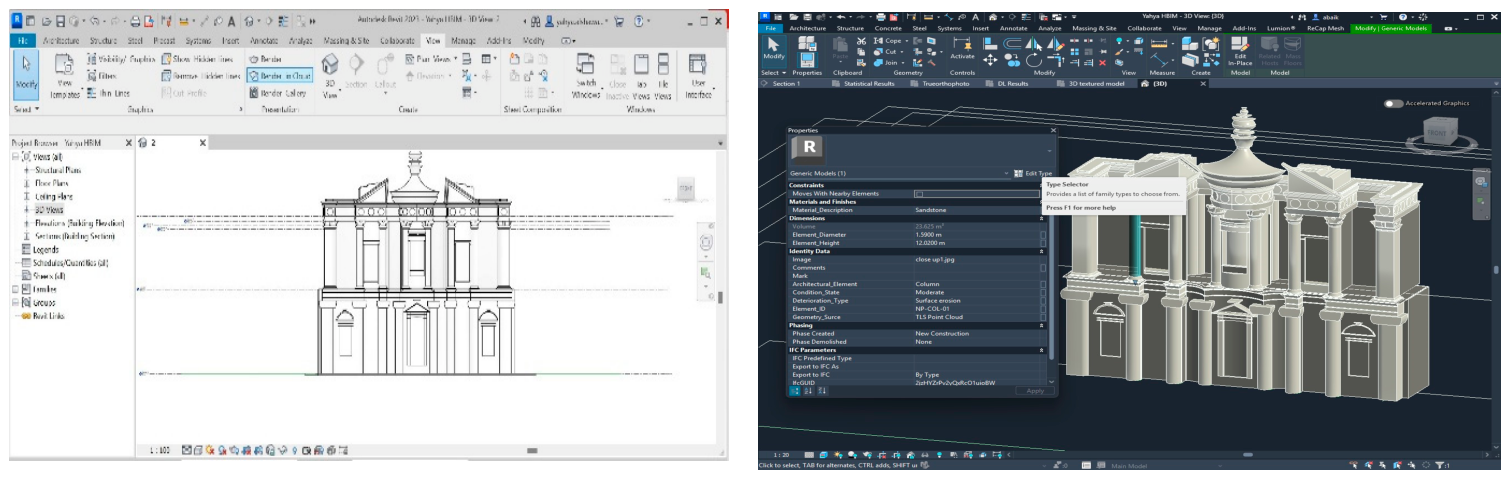Viewport: 1509px width, 478px height.
Task: Switch to Manage tab in left window
Action: [x=463, y=40]
